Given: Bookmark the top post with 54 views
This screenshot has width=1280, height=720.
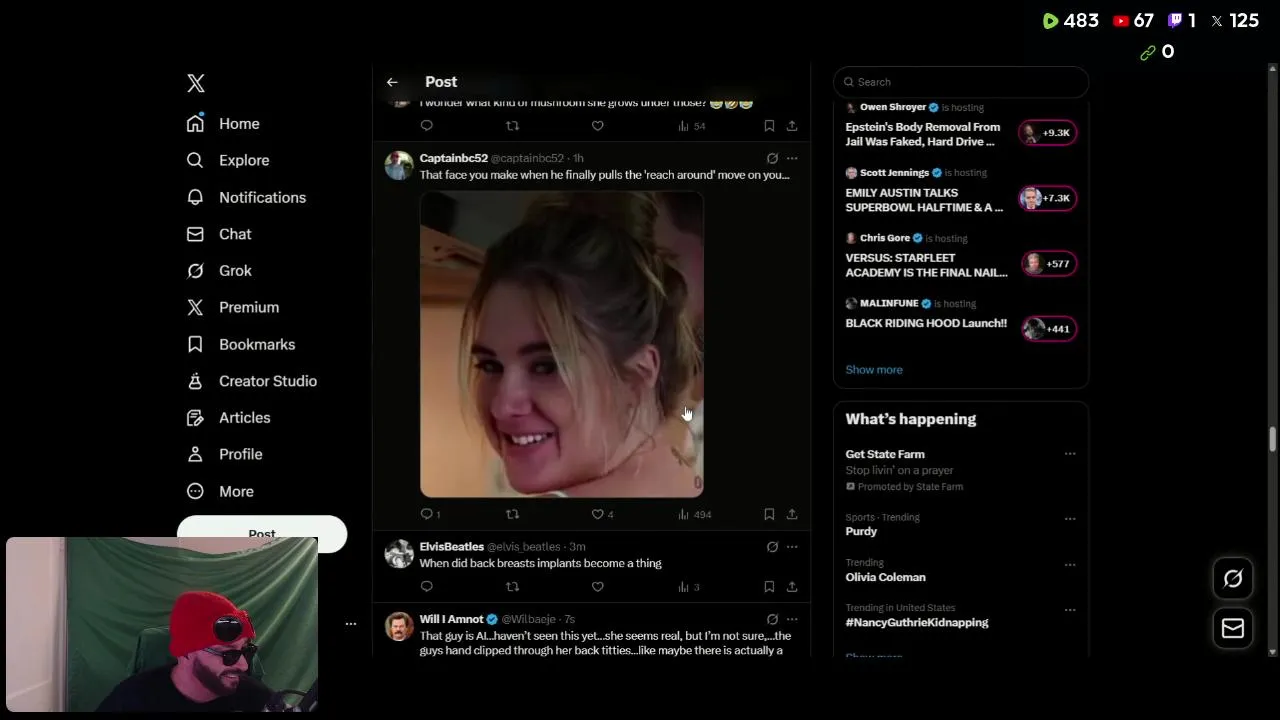Looking at the screenshot, I should coord(769,126).
